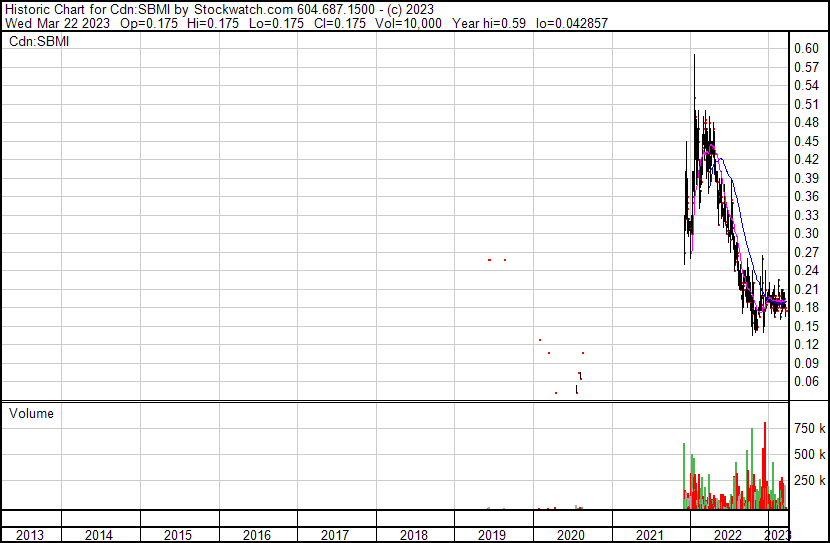Screen dimensions: 830x543
Task: Click the 2022 year label
Action: [727, 535]
